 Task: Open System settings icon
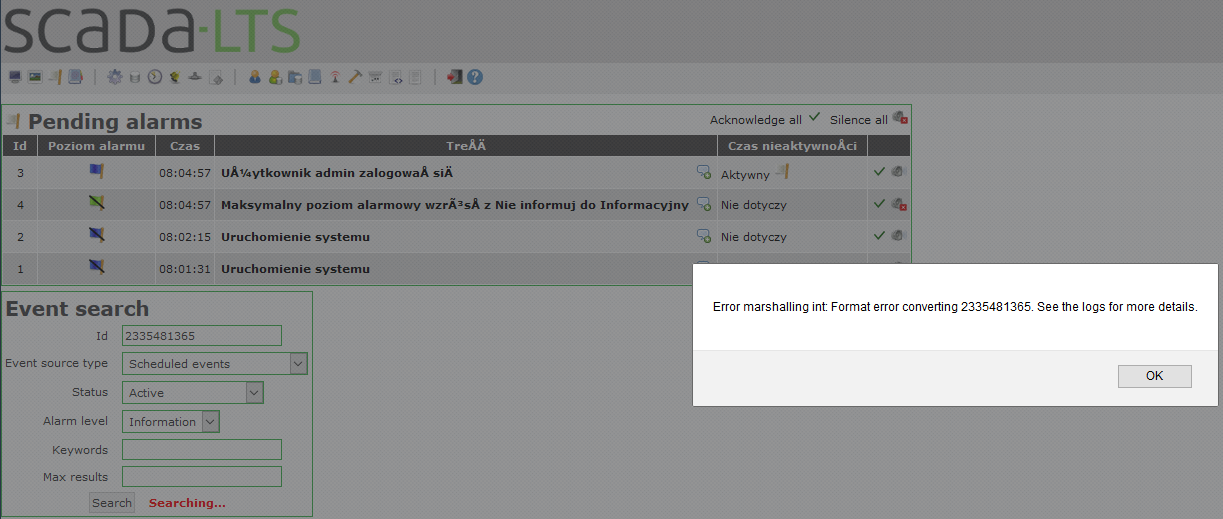point(375,77)
